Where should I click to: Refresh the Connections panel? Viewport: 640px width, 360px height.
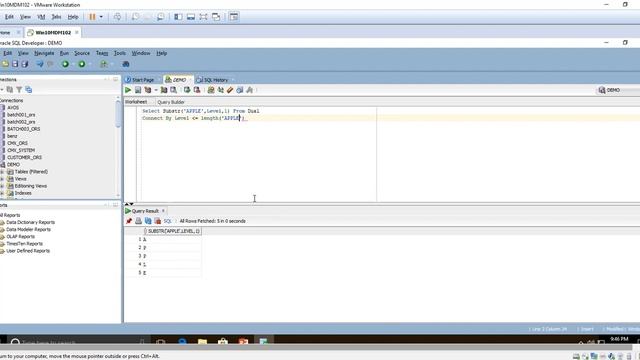(10, 89)
